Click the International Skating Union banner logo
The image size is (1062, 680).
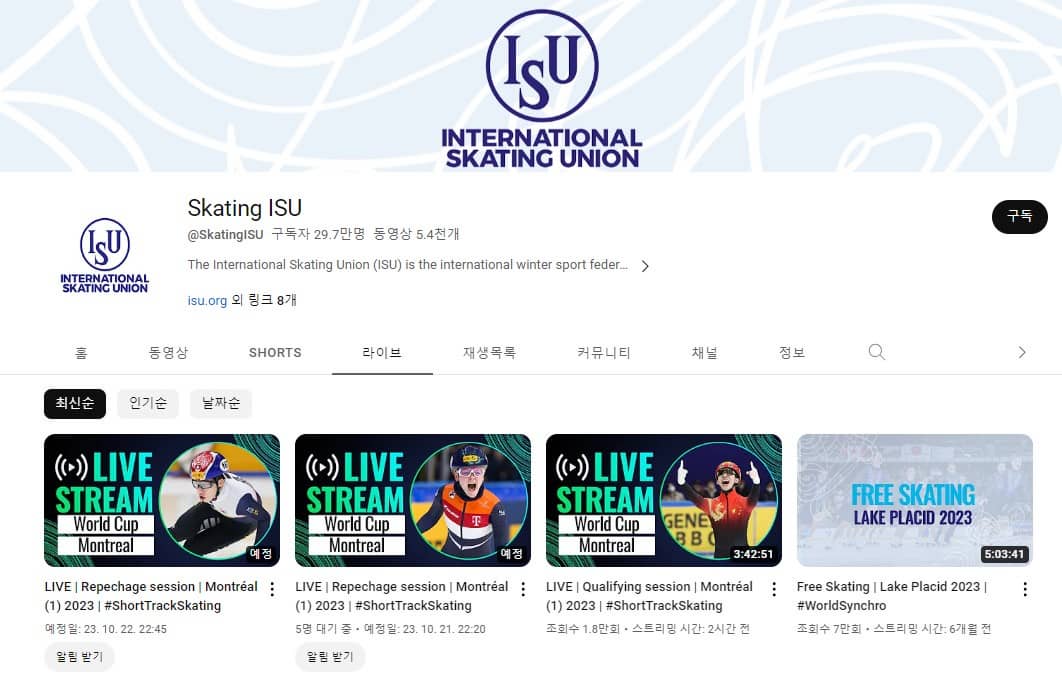click(x=542, y=88)
